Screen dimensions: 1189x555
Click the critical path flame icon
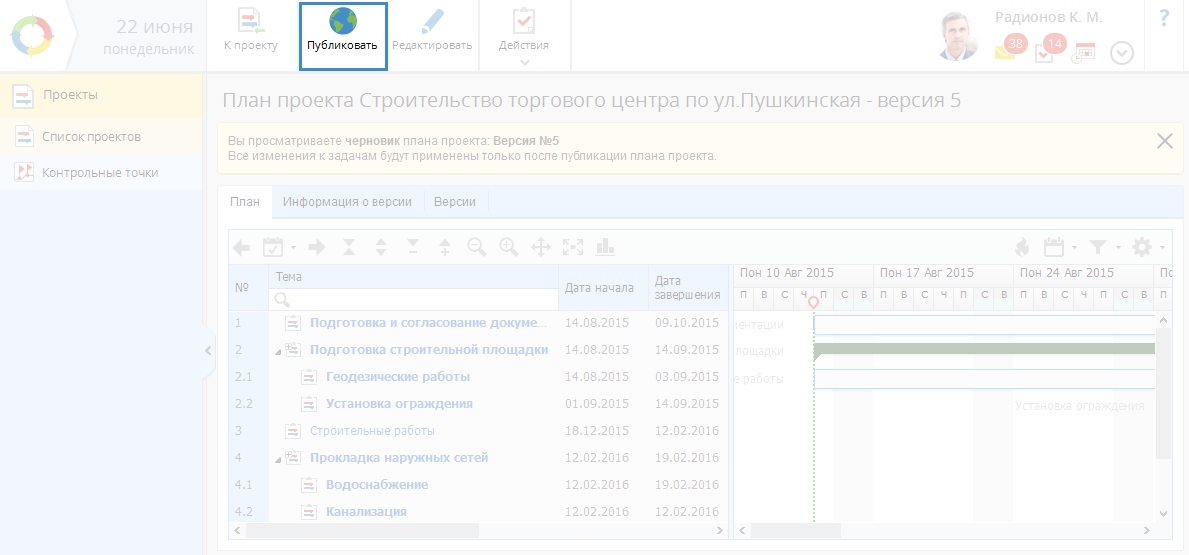[x=1021, y=247]
